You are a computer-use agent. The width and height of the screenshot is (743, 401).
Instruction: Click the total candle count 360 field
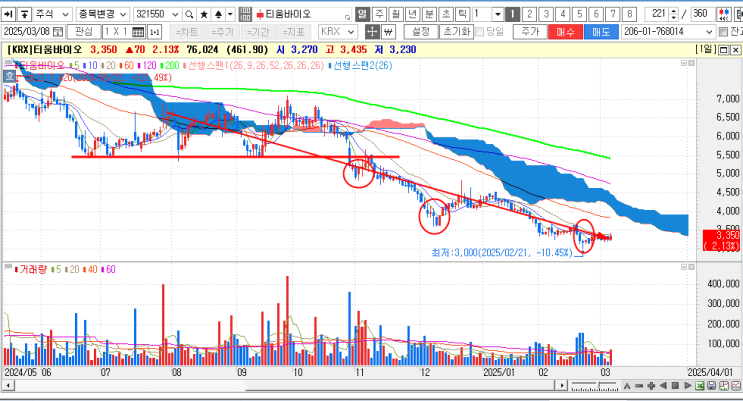701,14
